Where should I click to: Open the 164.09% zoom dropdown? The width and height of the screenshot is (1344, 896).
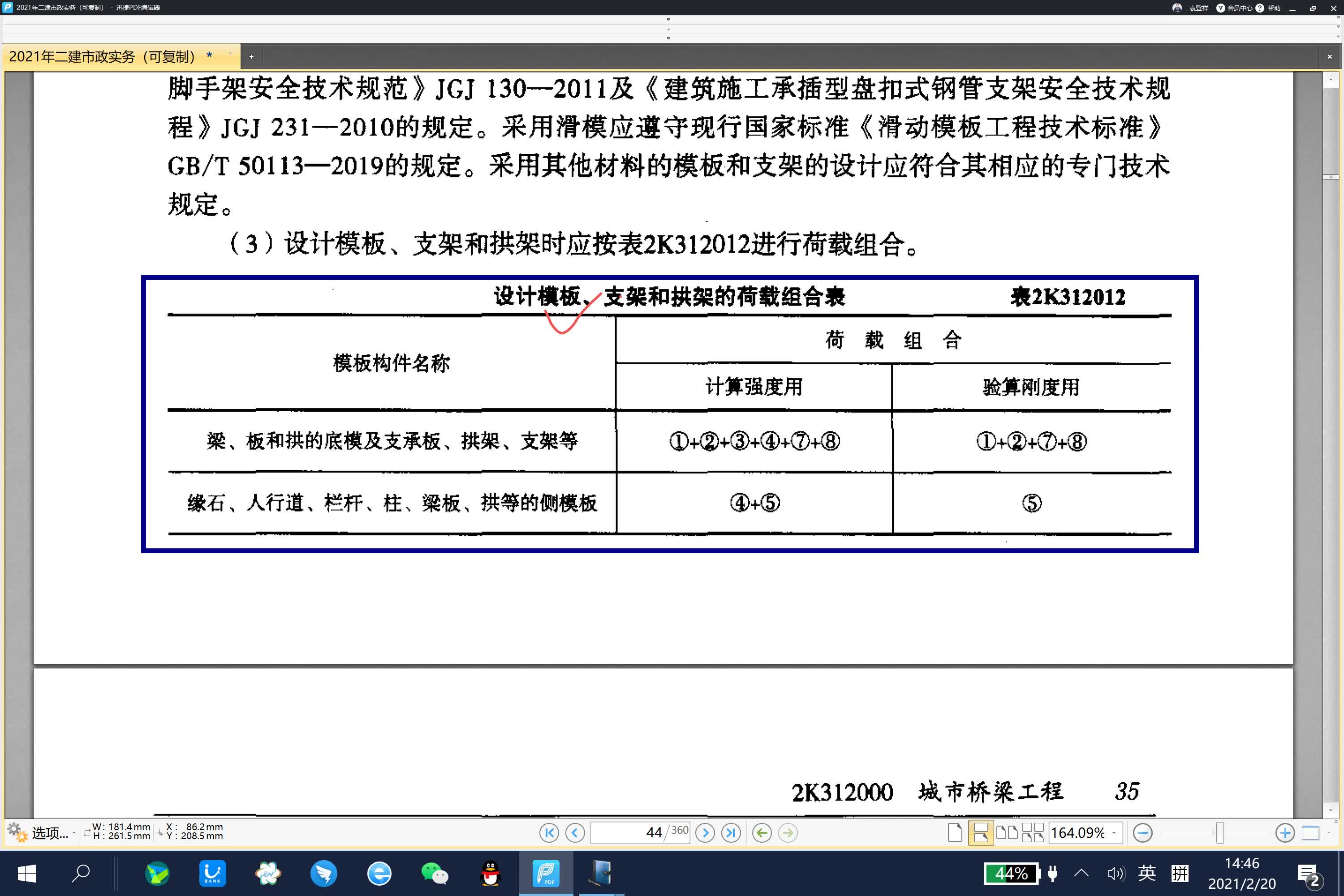point(1114,832)
